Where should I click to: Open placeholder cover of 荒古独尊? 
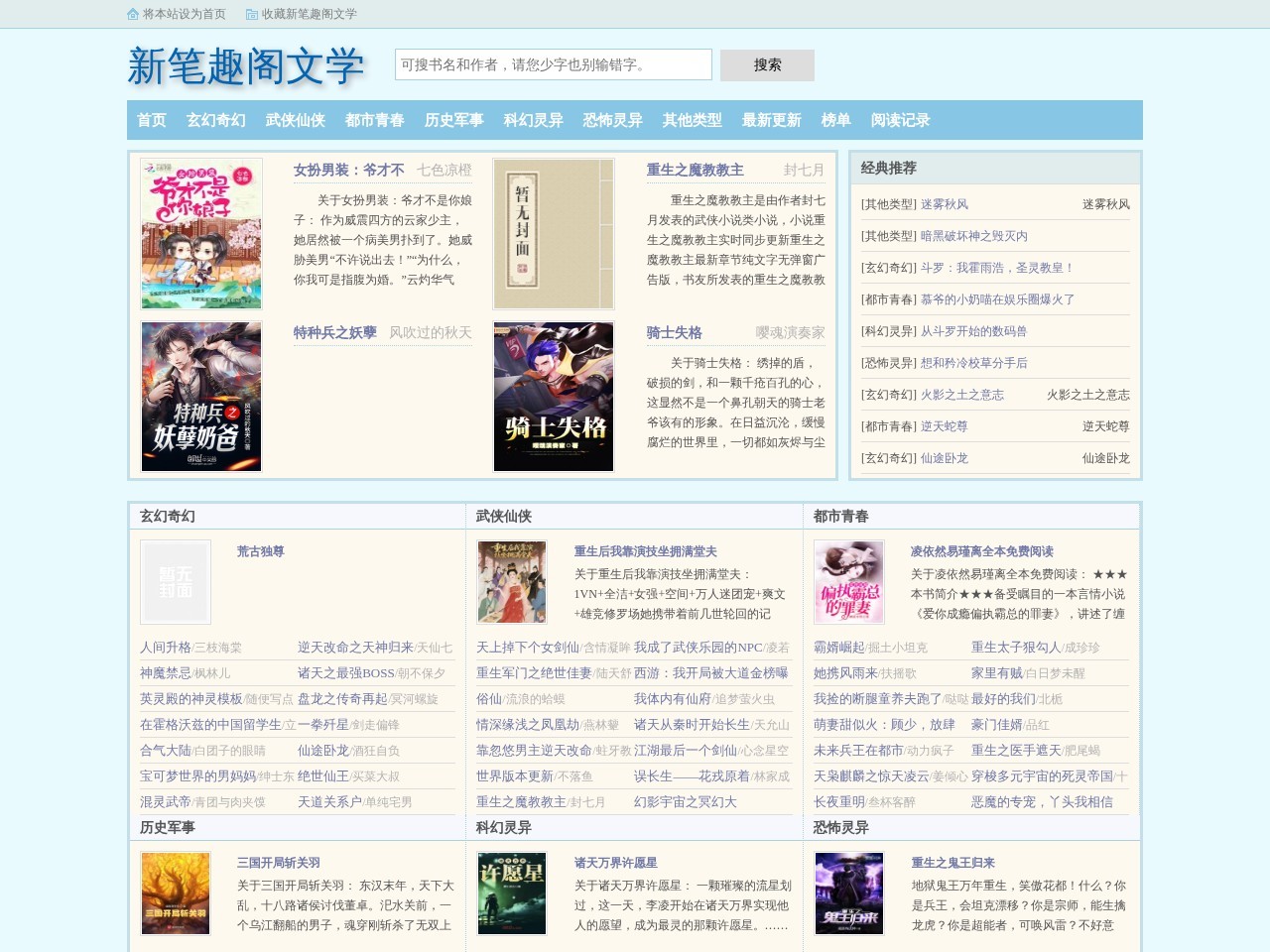click(x=176, y=582)
